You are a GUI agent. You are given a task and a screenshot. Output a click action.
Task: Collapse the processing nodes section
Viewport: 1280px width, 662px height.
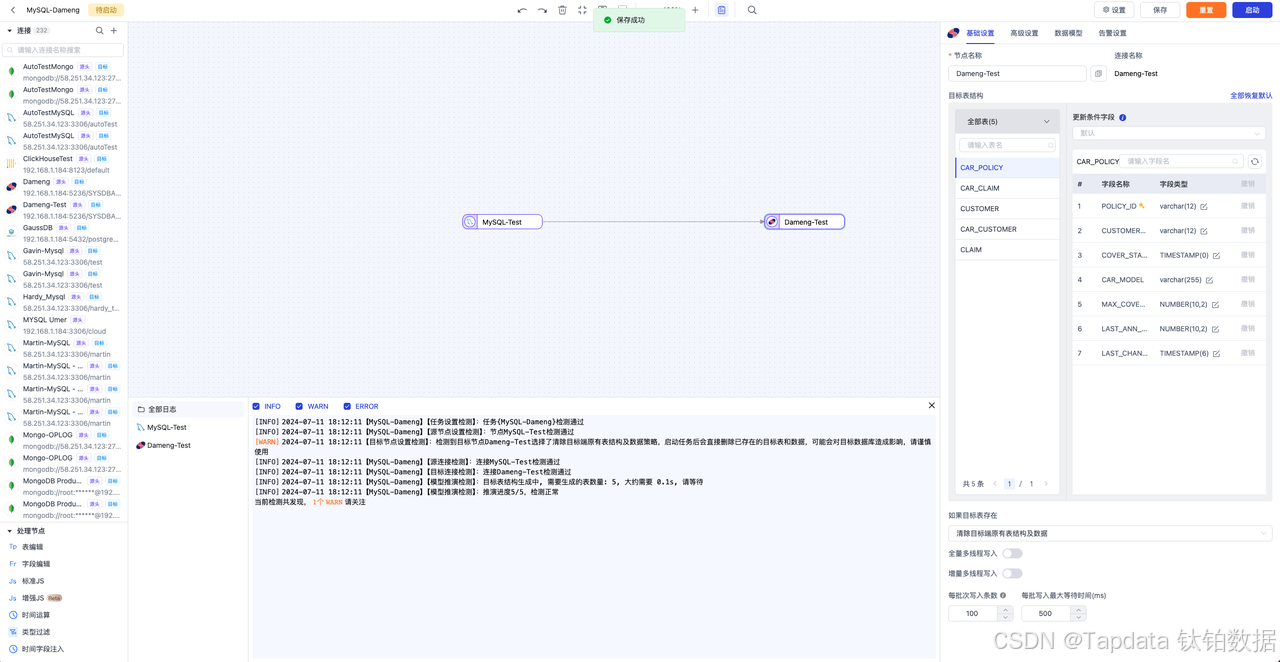click(10, 531)
